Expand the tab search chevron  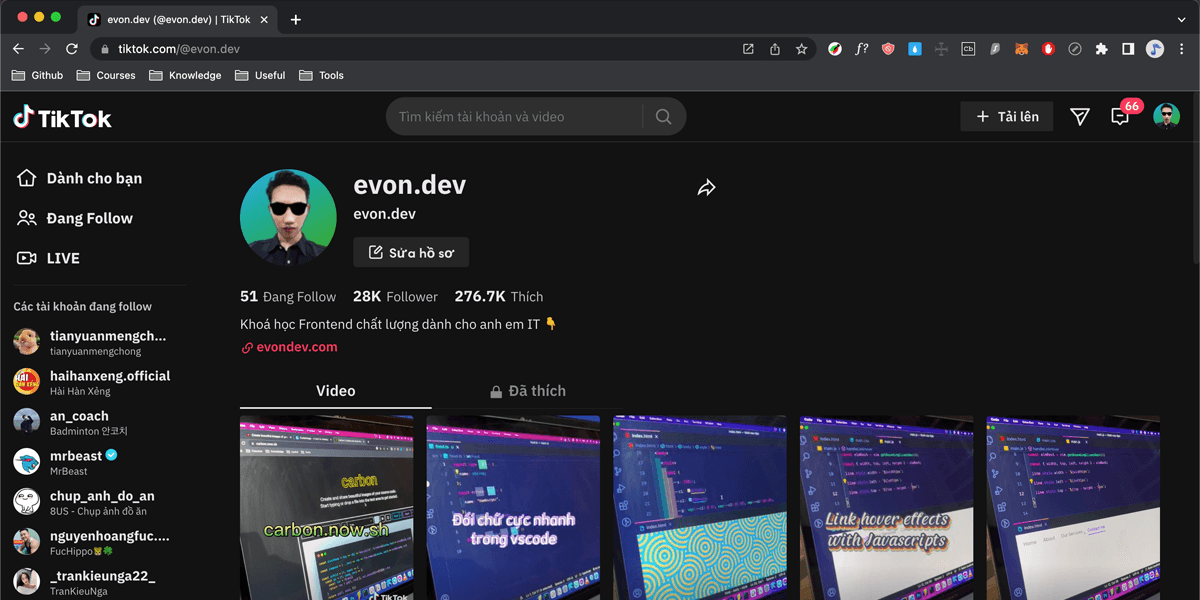coord(1181,19)
